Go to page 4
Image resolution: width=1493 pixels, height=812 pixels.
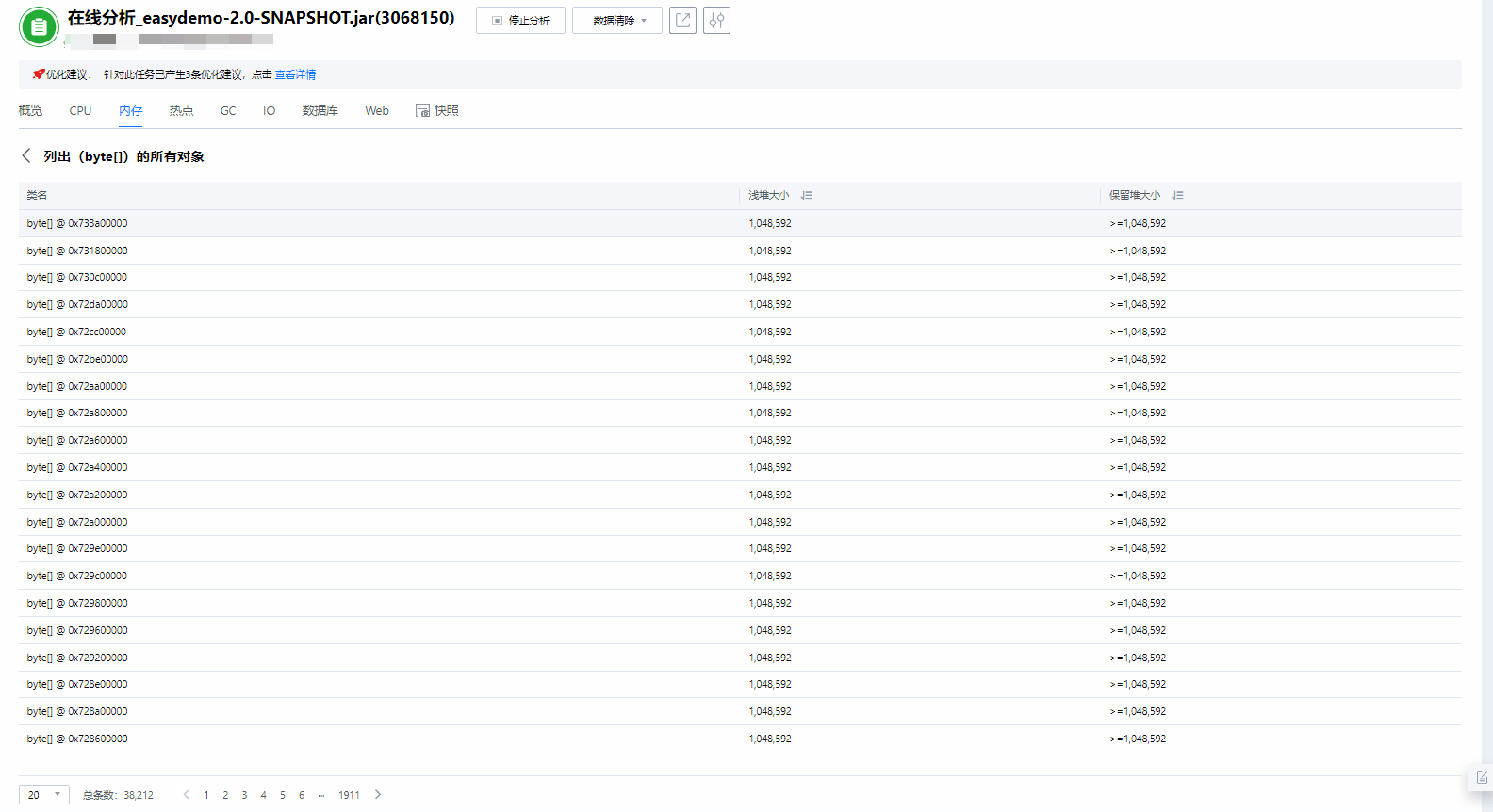(x=263, y=795)
